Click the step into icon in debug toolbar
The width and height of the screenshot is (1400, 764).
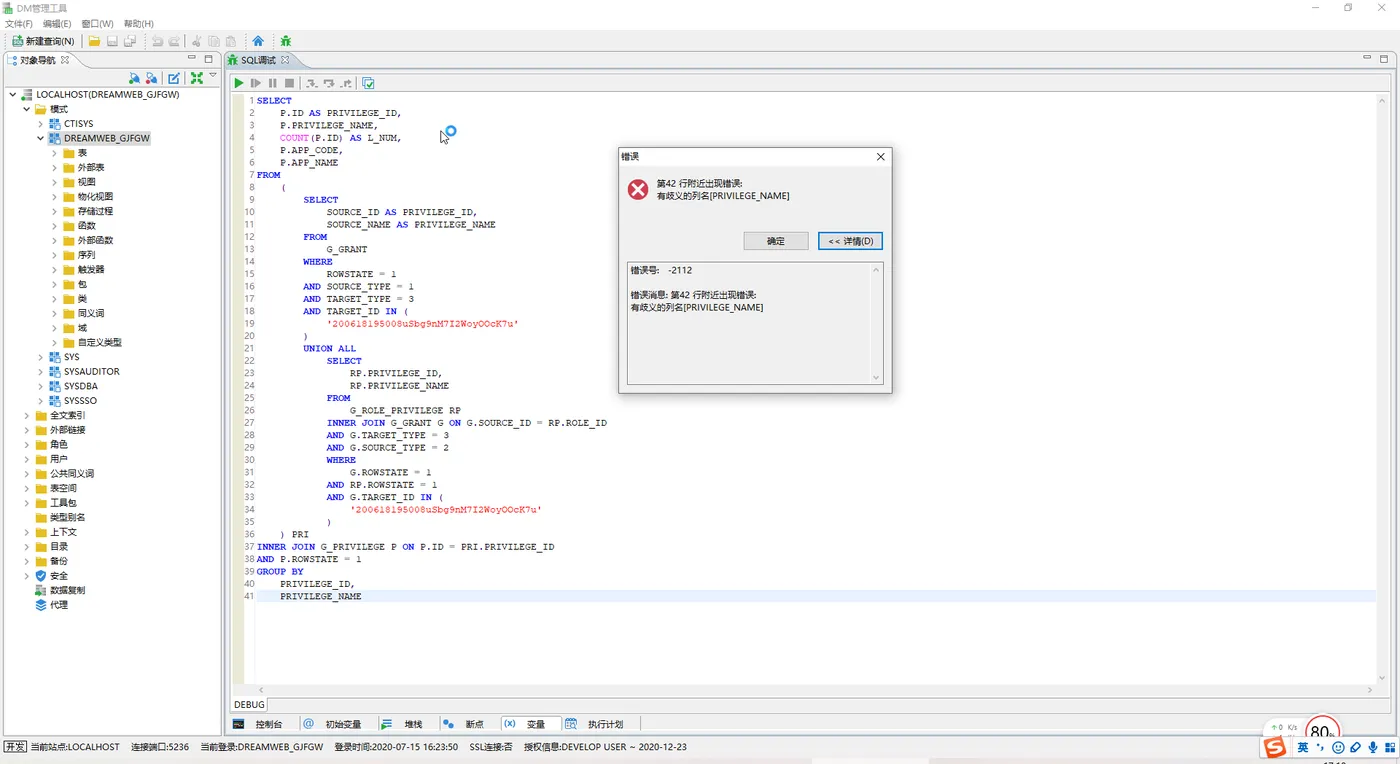coord(312,83)
